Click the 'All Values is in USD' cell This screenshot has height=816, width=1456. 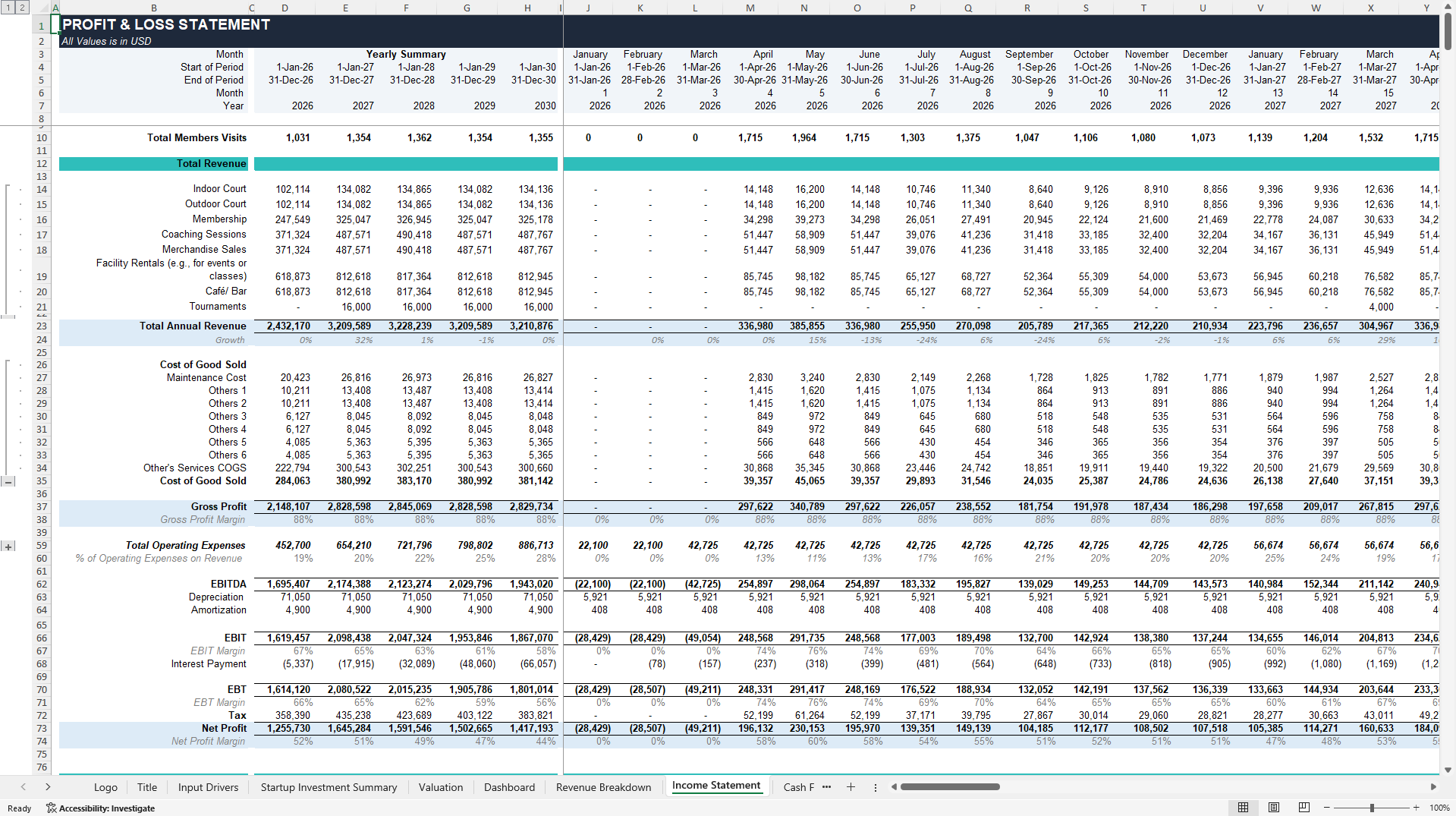tap(106, 42)
